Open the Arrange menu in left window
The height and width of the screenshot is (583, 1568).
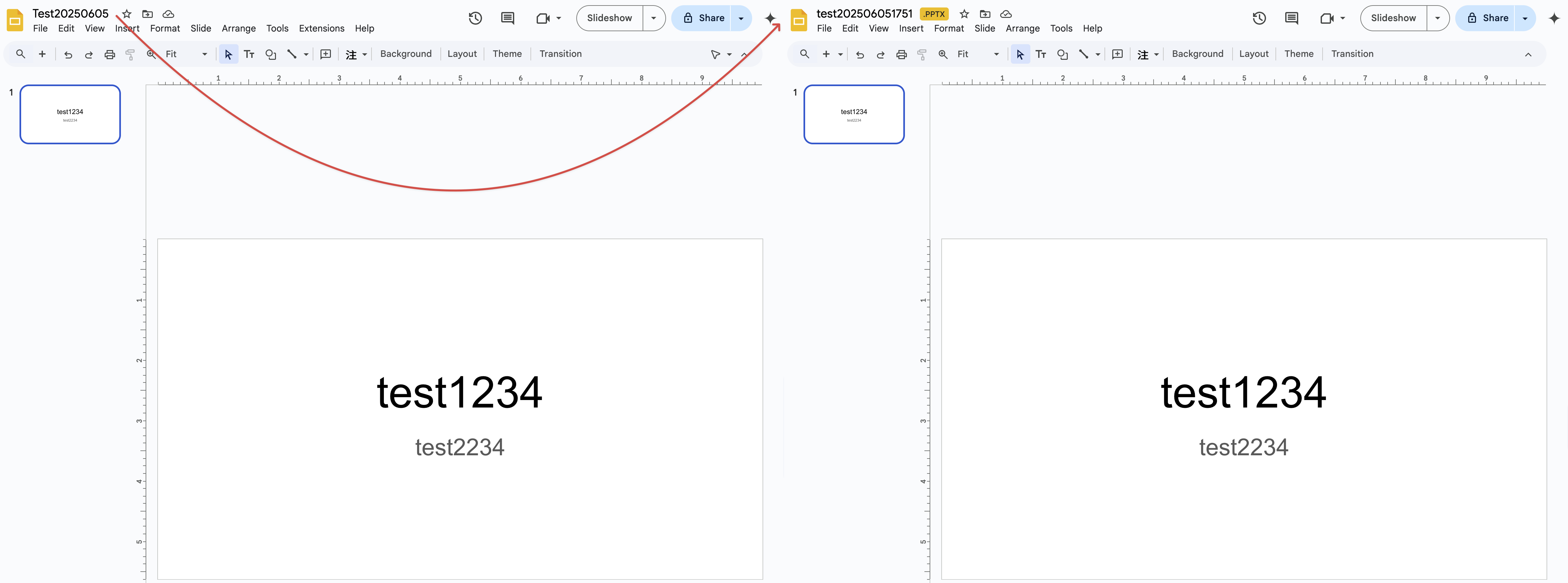(239, 29)
